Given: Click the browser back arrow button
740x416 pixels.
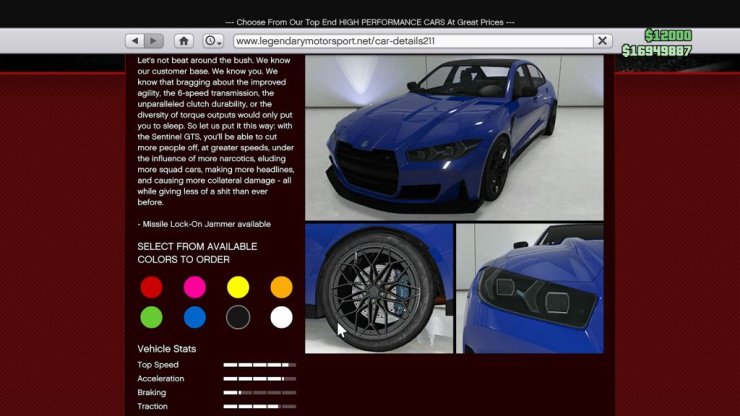Looking at the screenshot, I should pos(135,41).
